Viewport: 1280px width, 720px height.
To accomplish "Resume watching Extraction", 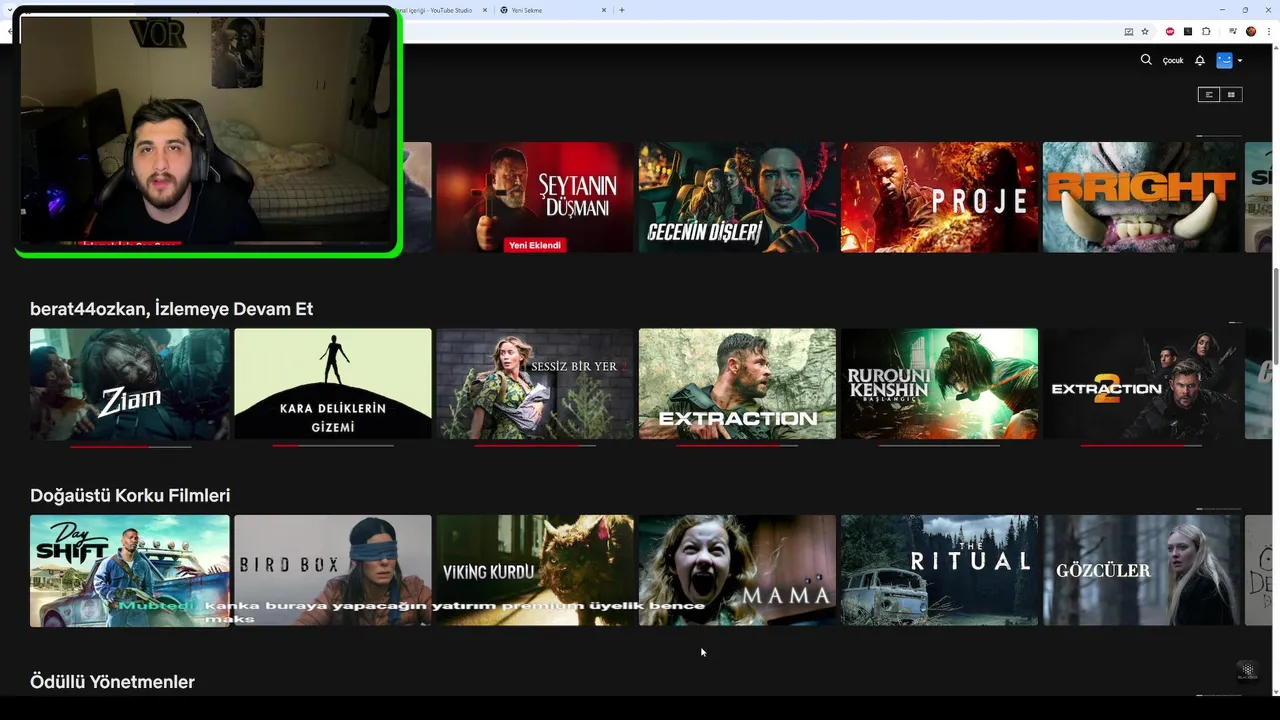I will [x=737, y=383].
